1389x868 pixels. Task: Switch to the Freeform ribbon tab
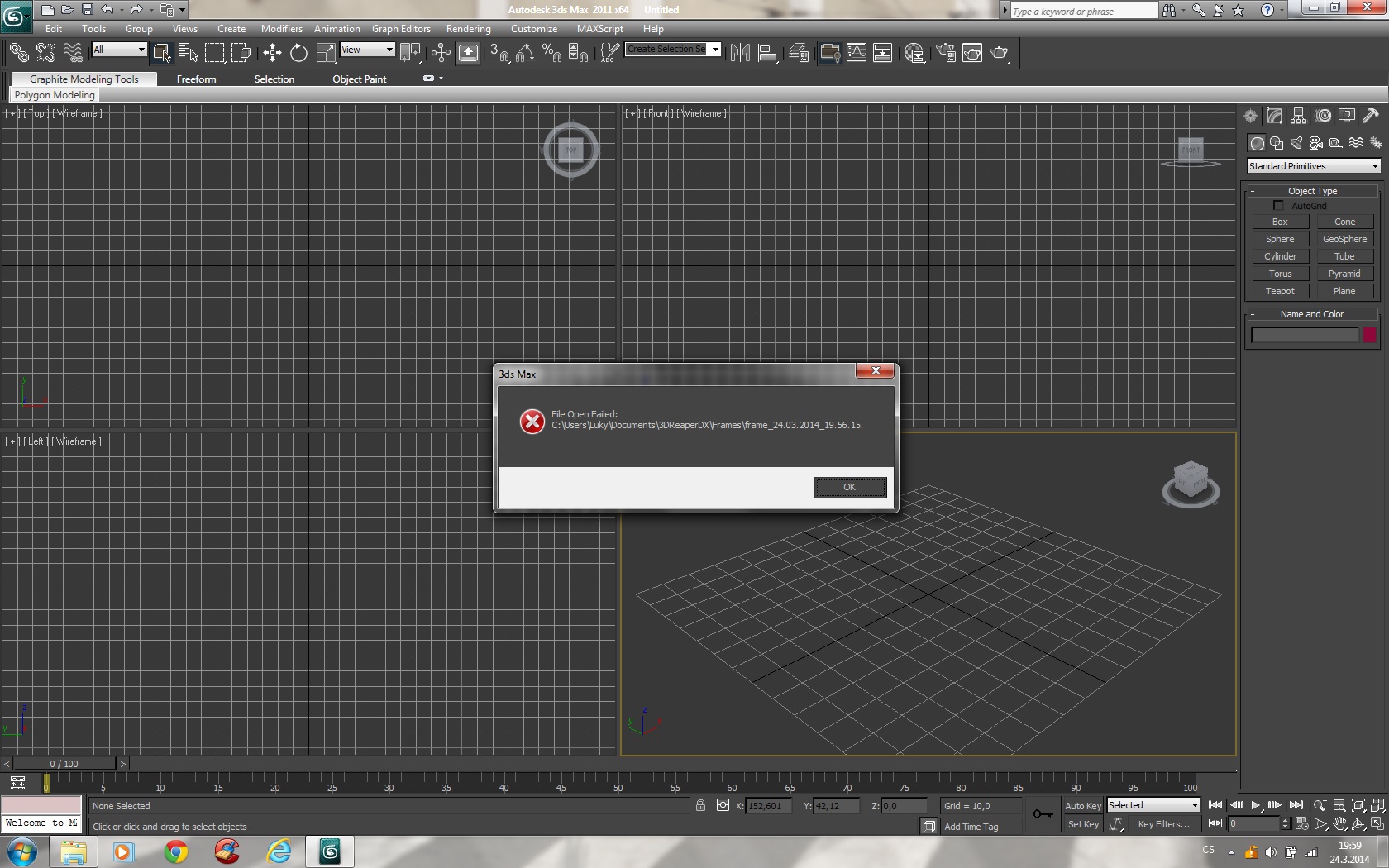click(196, 79)
